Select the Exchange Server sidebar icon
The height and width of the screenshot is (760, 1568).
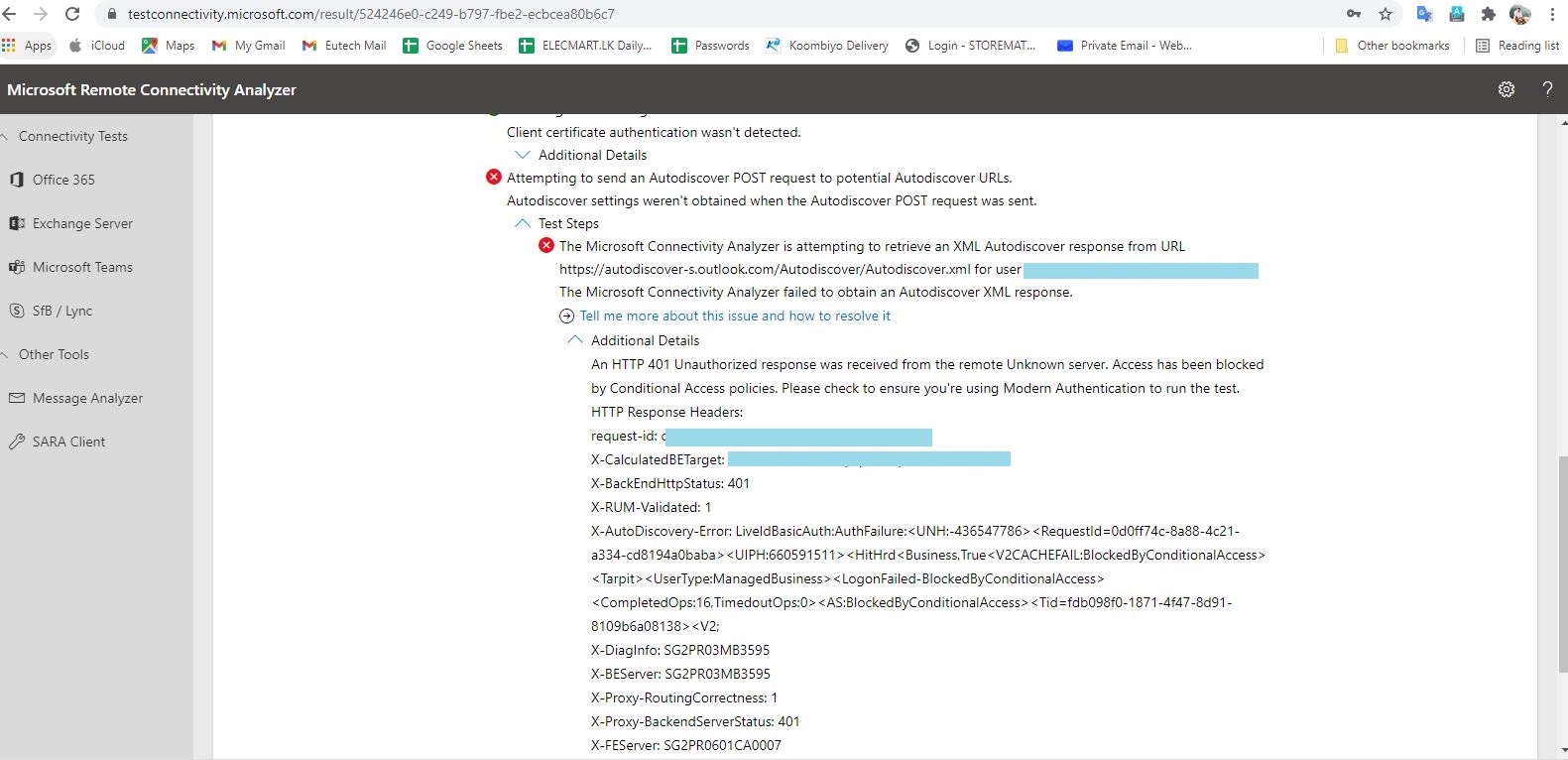17,223
